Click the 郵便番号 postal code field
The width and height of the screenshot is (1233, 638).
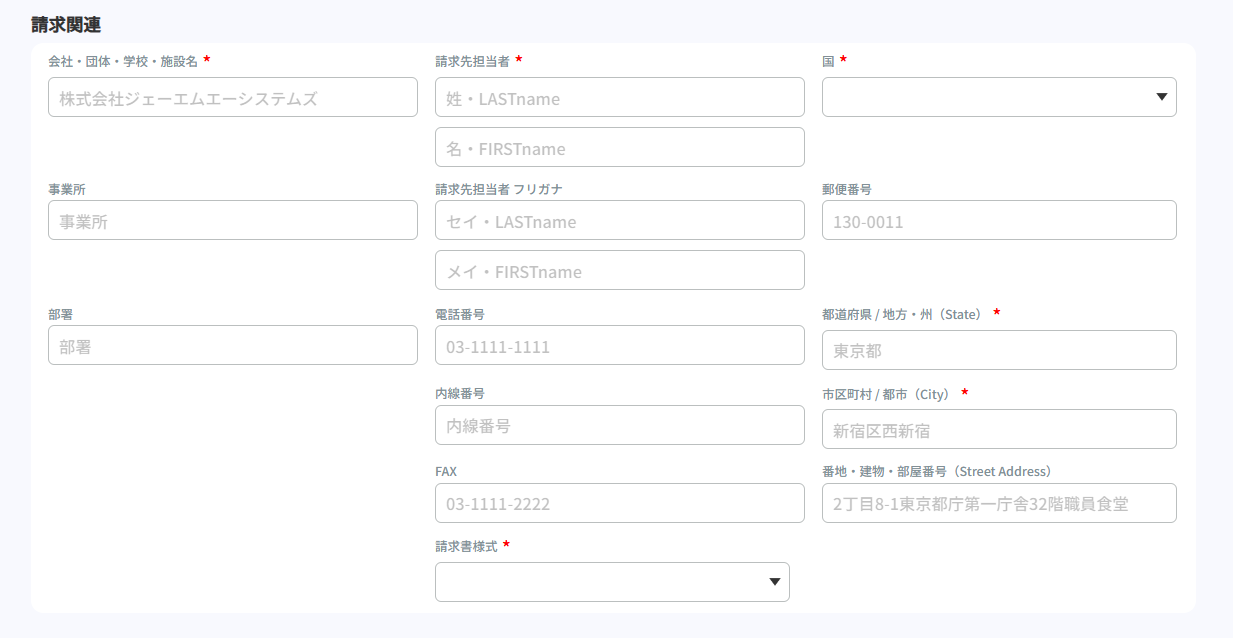point(998,220)
